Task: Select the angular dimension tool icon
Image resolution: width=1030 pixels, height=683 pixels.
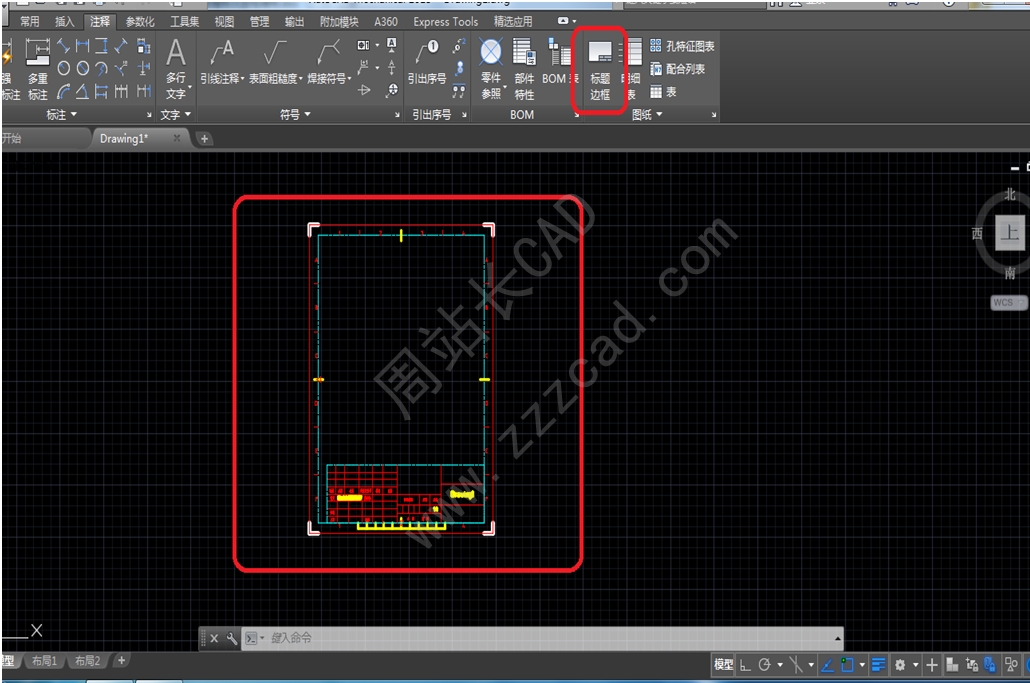Action: (82, 91)
